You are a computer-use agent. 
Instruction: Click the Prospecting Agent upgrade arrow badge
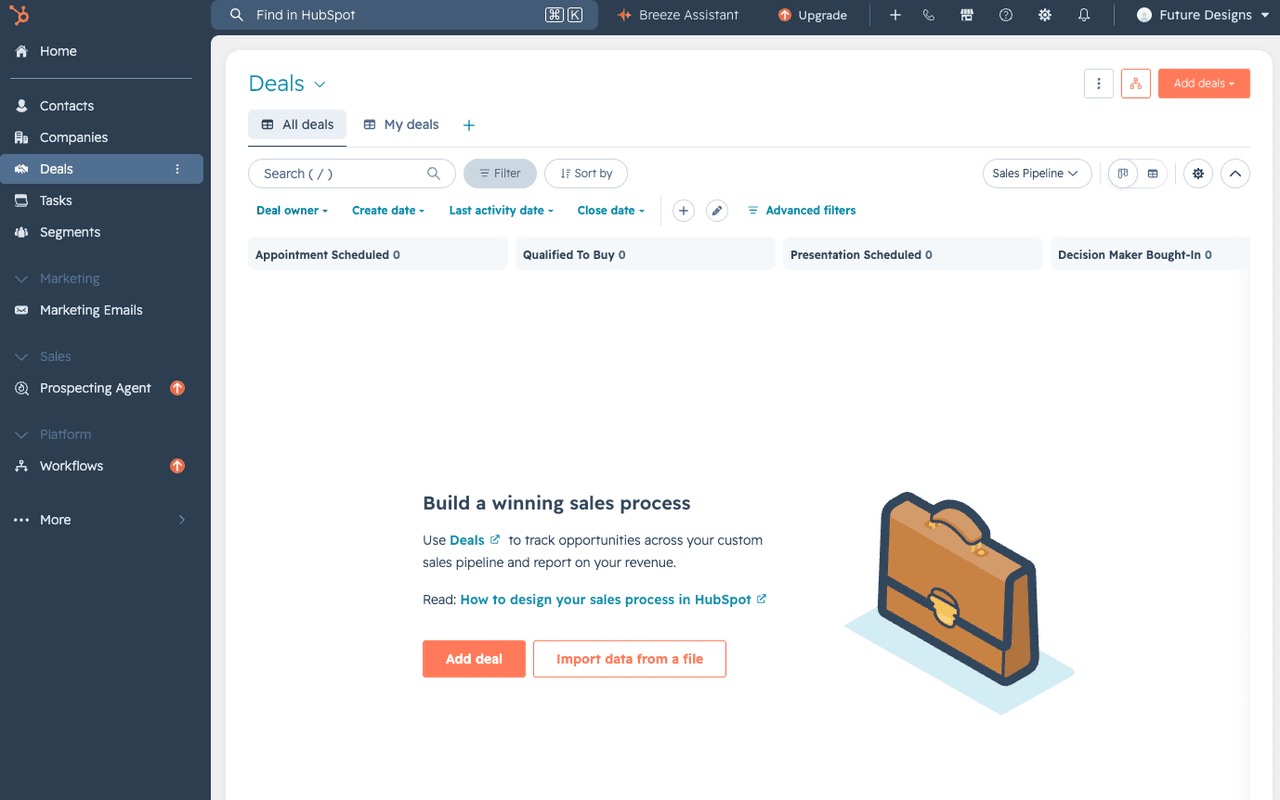coord(177,388)
